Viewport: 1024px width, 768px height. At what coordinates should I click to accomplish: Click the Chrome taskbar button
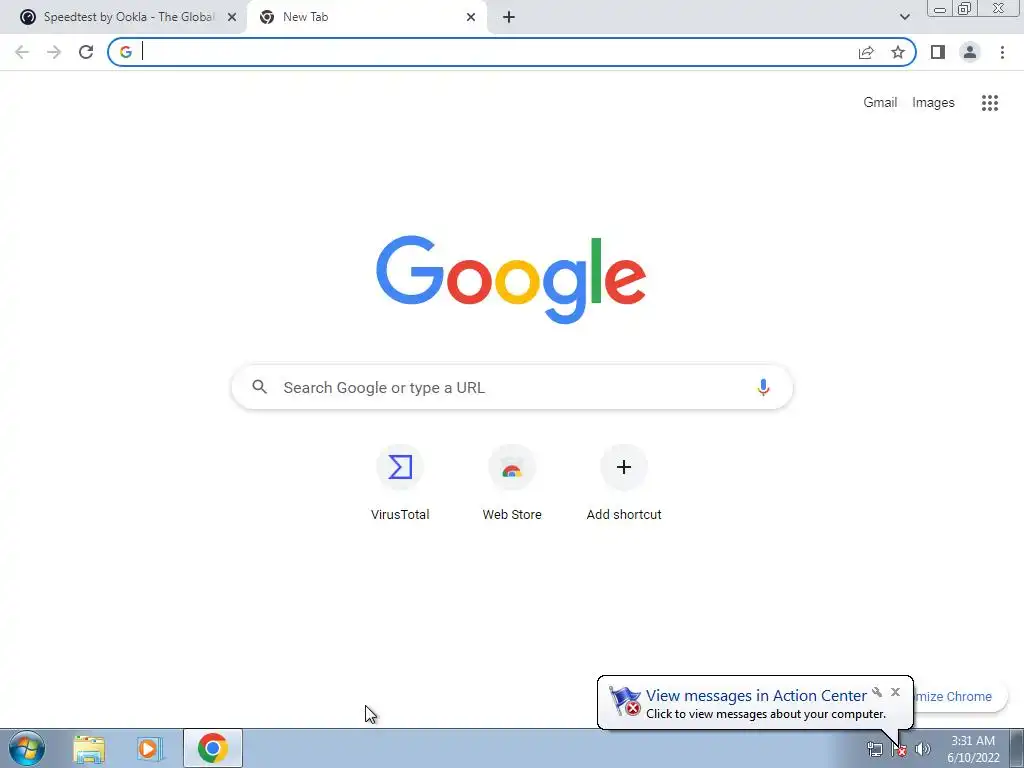pyautogui.click(x=213, y=748)
